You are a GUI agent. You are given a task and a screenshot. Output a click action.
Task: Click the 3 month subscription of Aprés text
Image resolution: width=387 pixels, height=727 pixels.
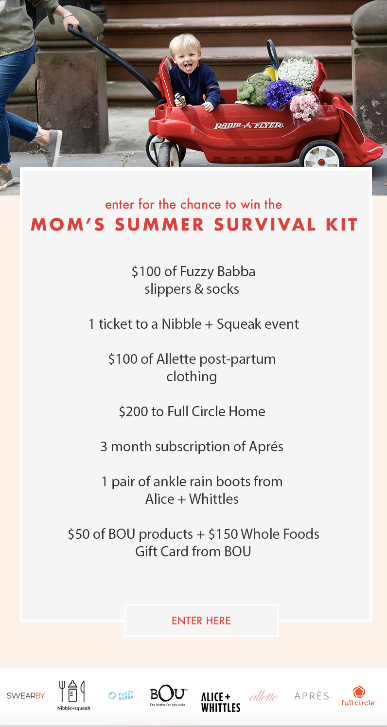pyautogui.click(x=192, y=446)
